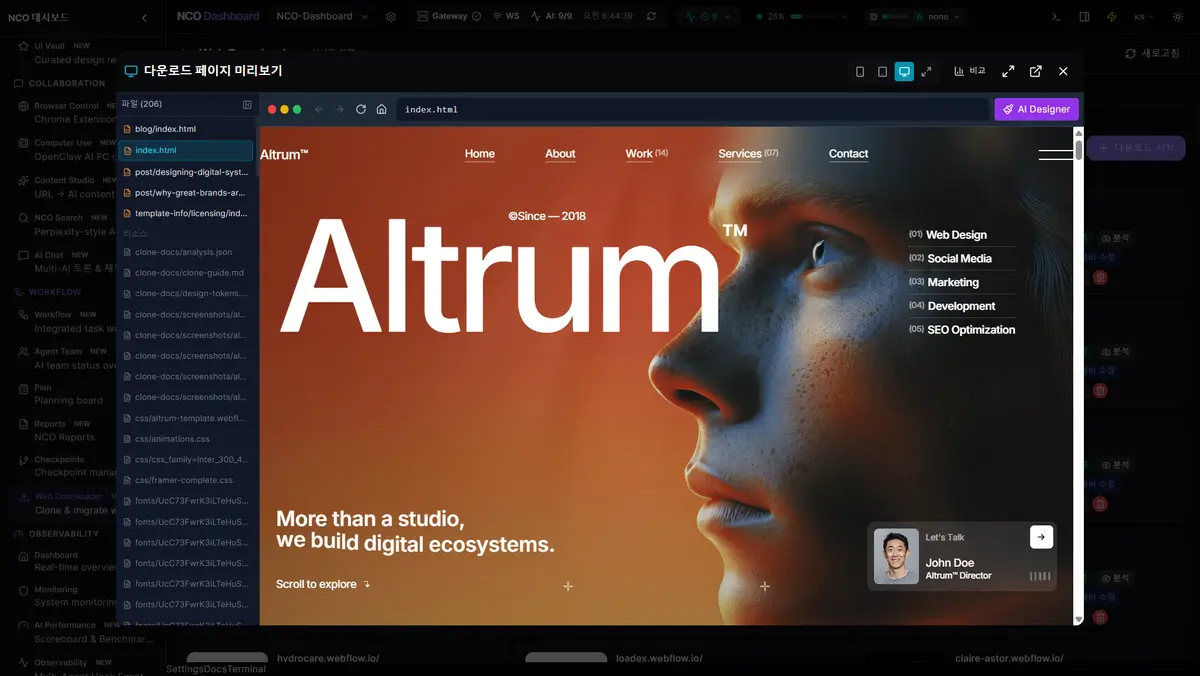The height and width of the screenshot is (676, 1200).
Task: Open css/animations.css file
Action: (186, 439)
